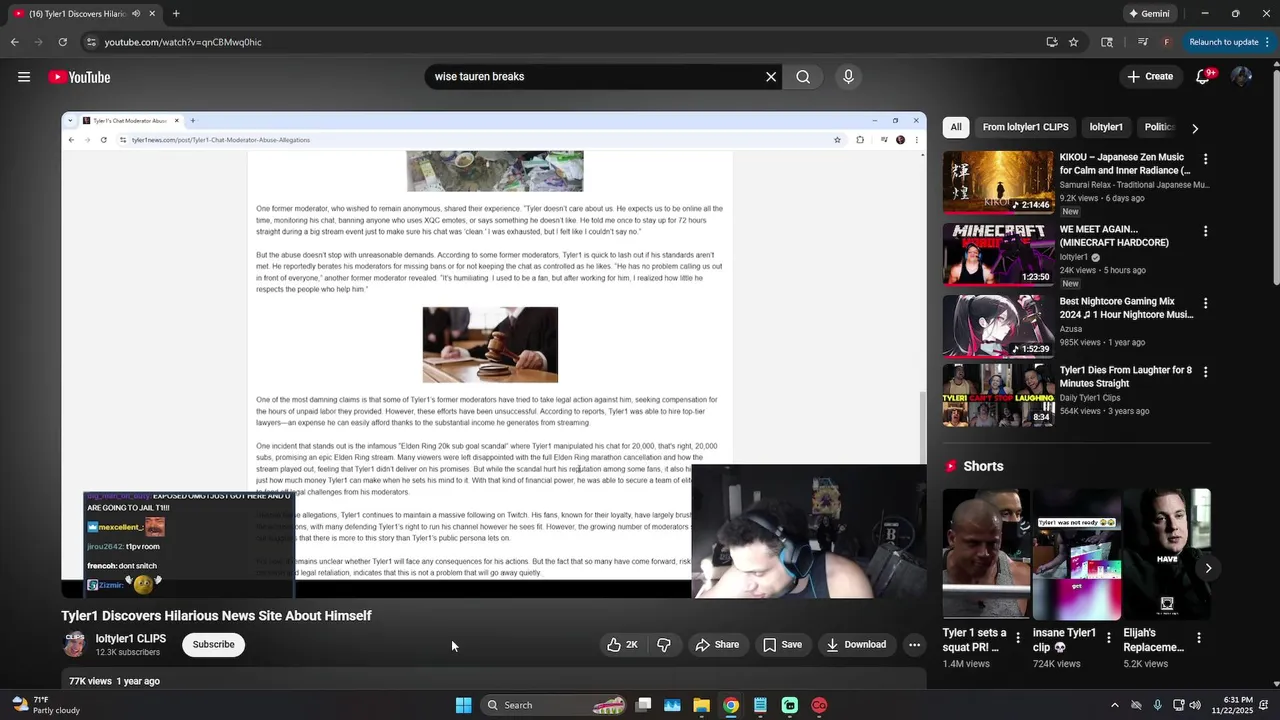1280x720 pixels.
Task: Open options for KIKOU Japanese Zen Music
Action: coord(1205,159)
